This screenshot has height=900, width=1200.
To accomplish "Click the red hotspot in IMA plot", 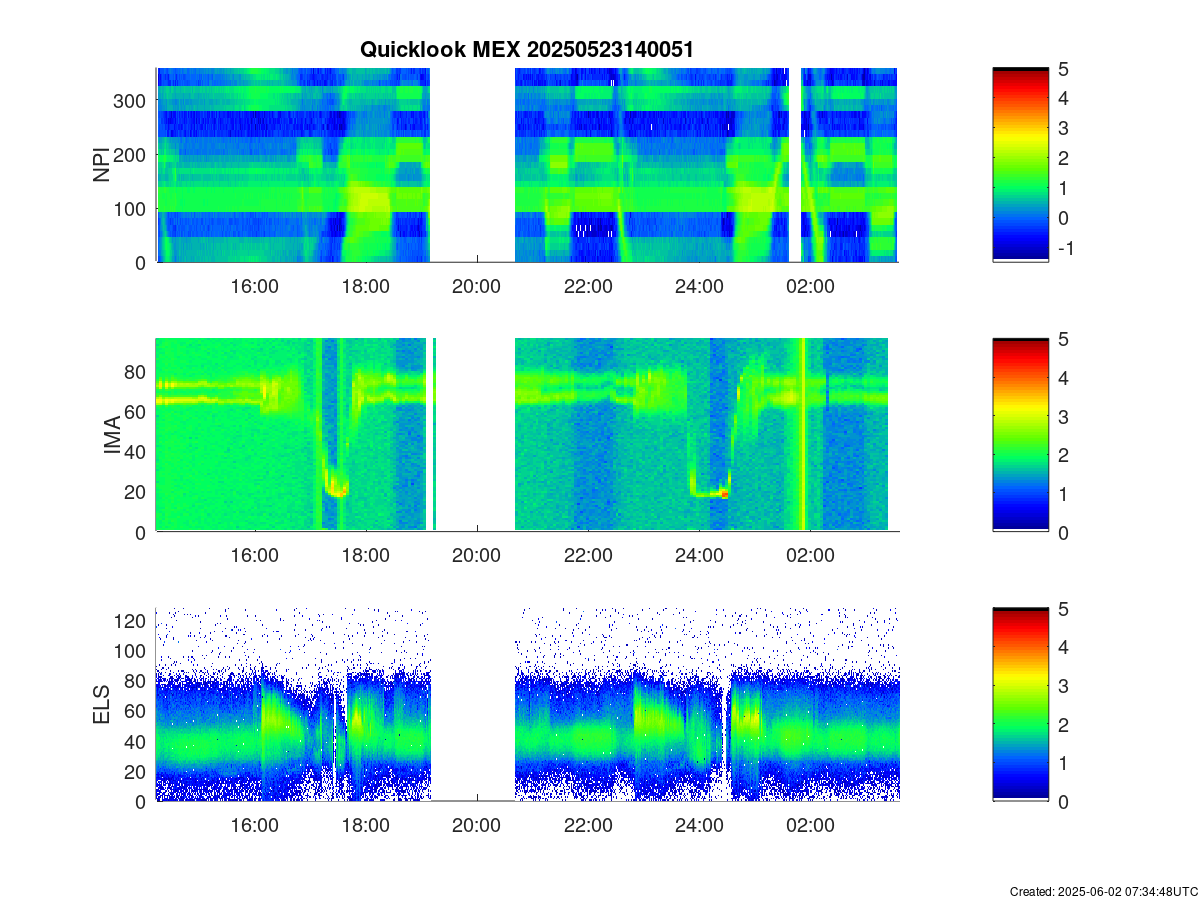I will click(725, 494).
